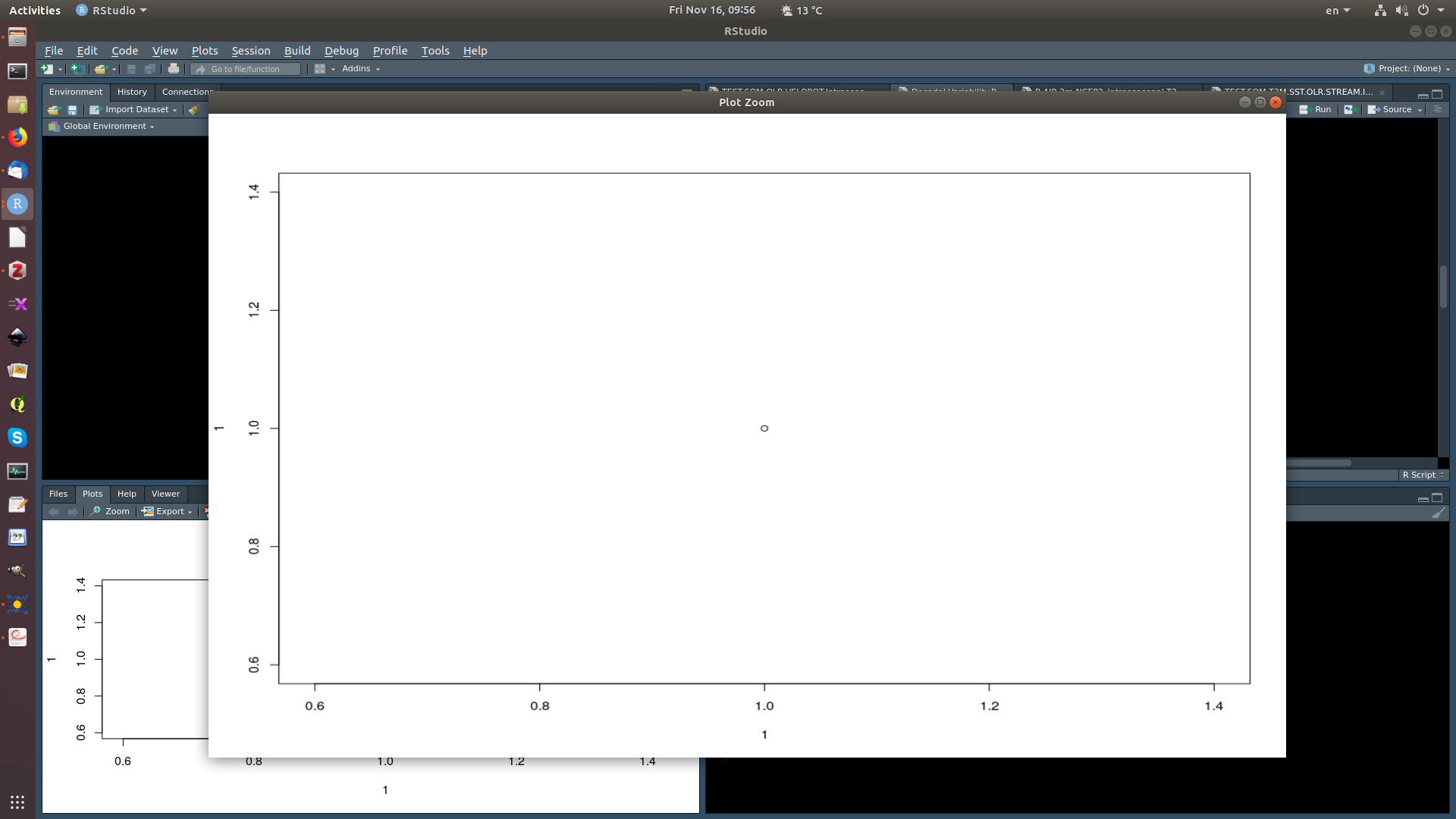Click the previous plot arrow
This screenshot has height=819, width=1456.
tap(54, 511)
